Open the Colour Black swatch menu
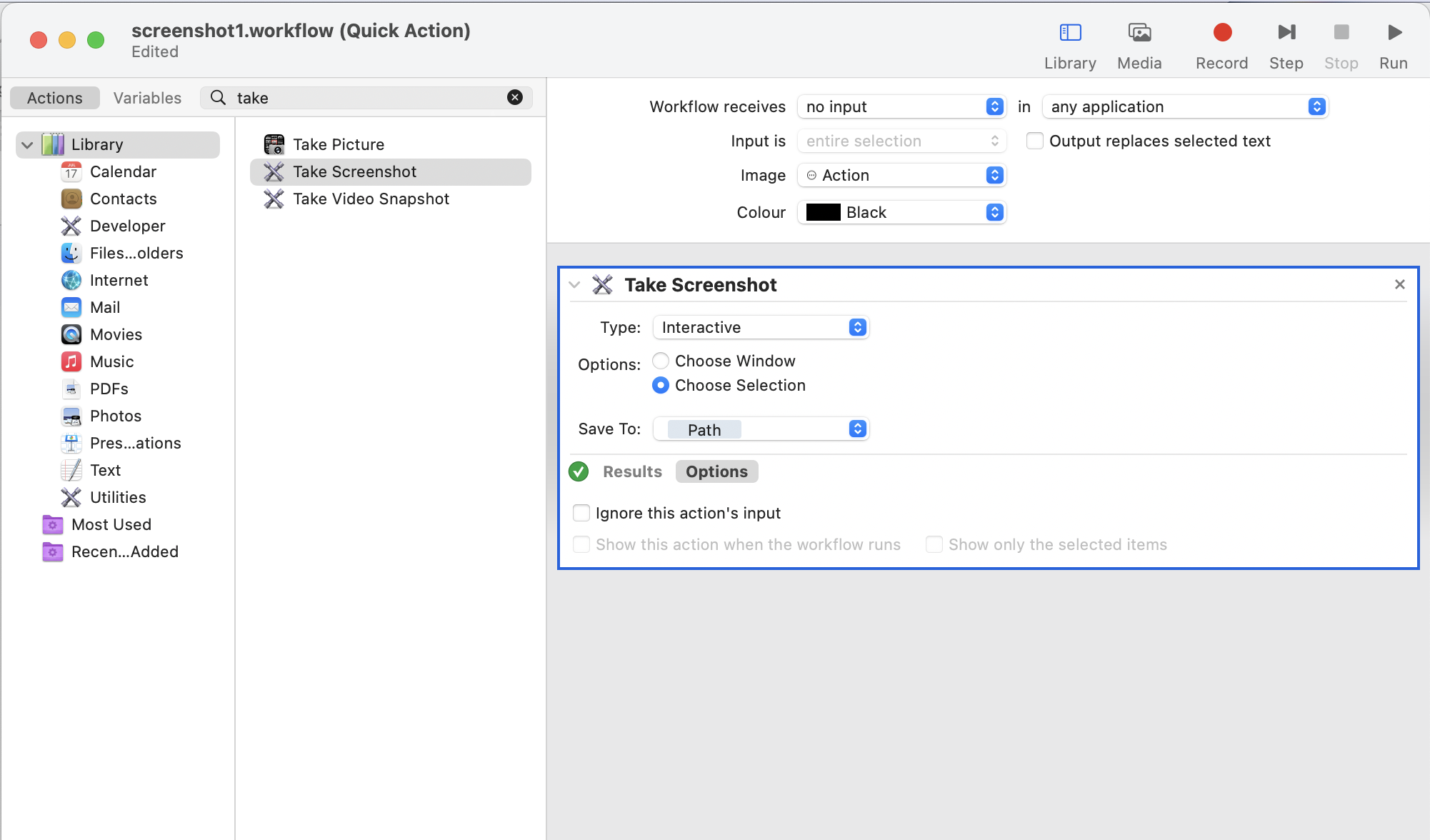1430x840 pixels. pyautogui.click(x=901, y=213)
